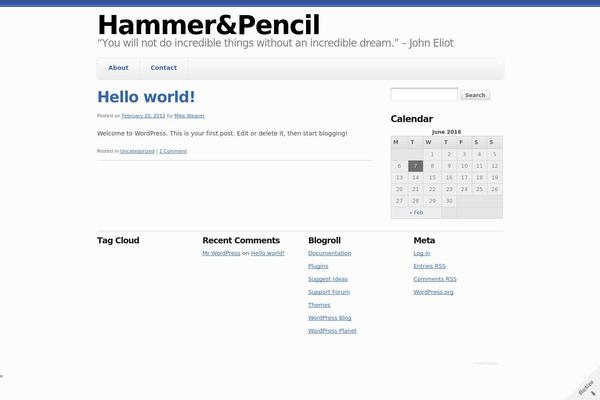
Task: Click calendar day 30
Action: pyautogui.click(x=449, y=201)
